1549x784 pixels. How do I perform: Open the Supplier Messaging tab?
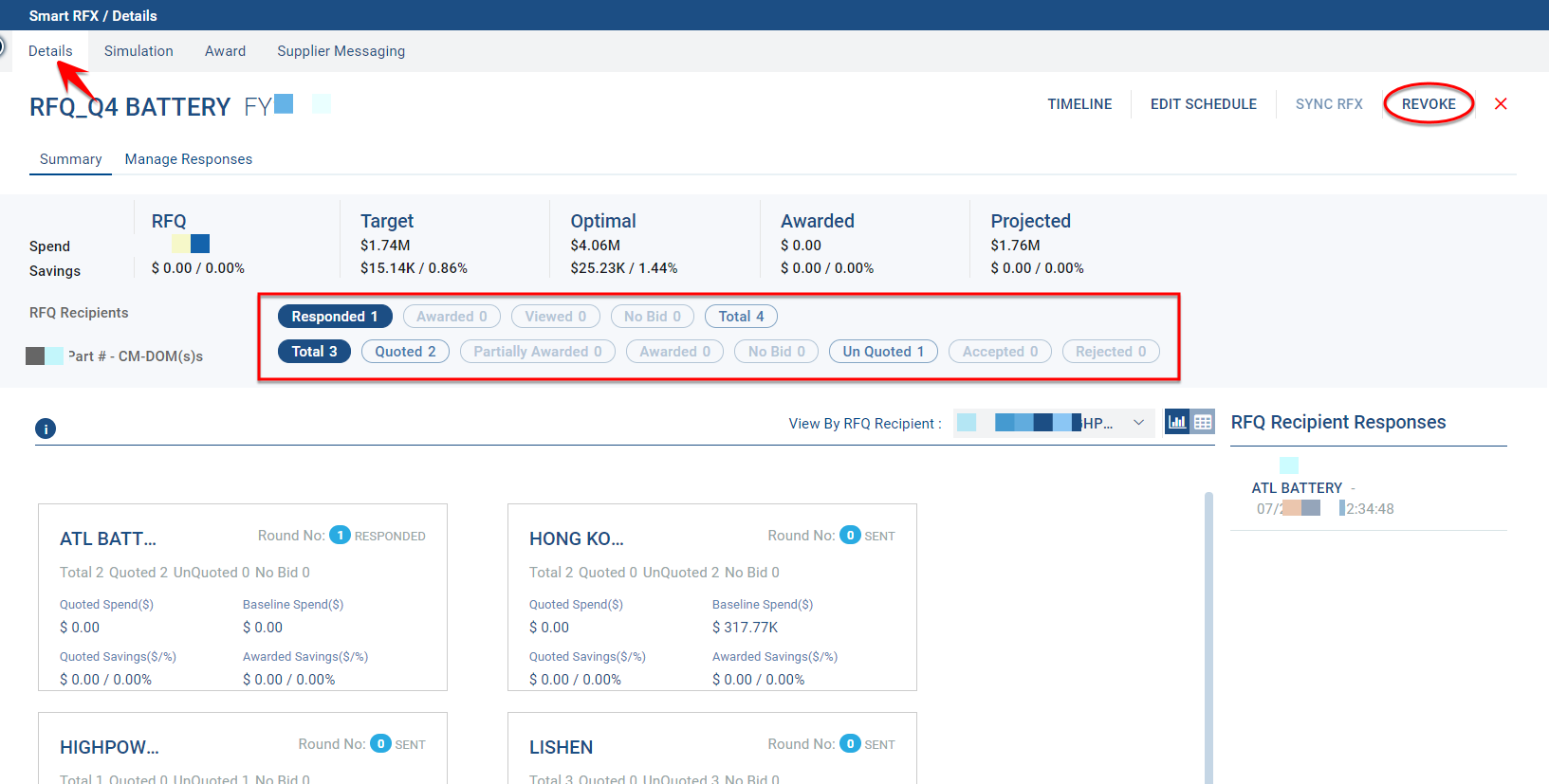[341, 51]
